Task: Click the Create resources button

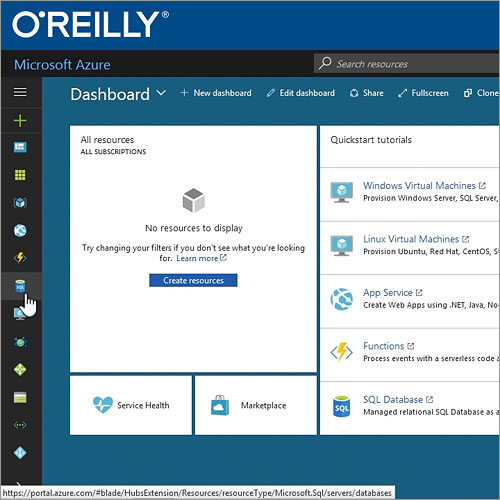Action: point(193,280)
